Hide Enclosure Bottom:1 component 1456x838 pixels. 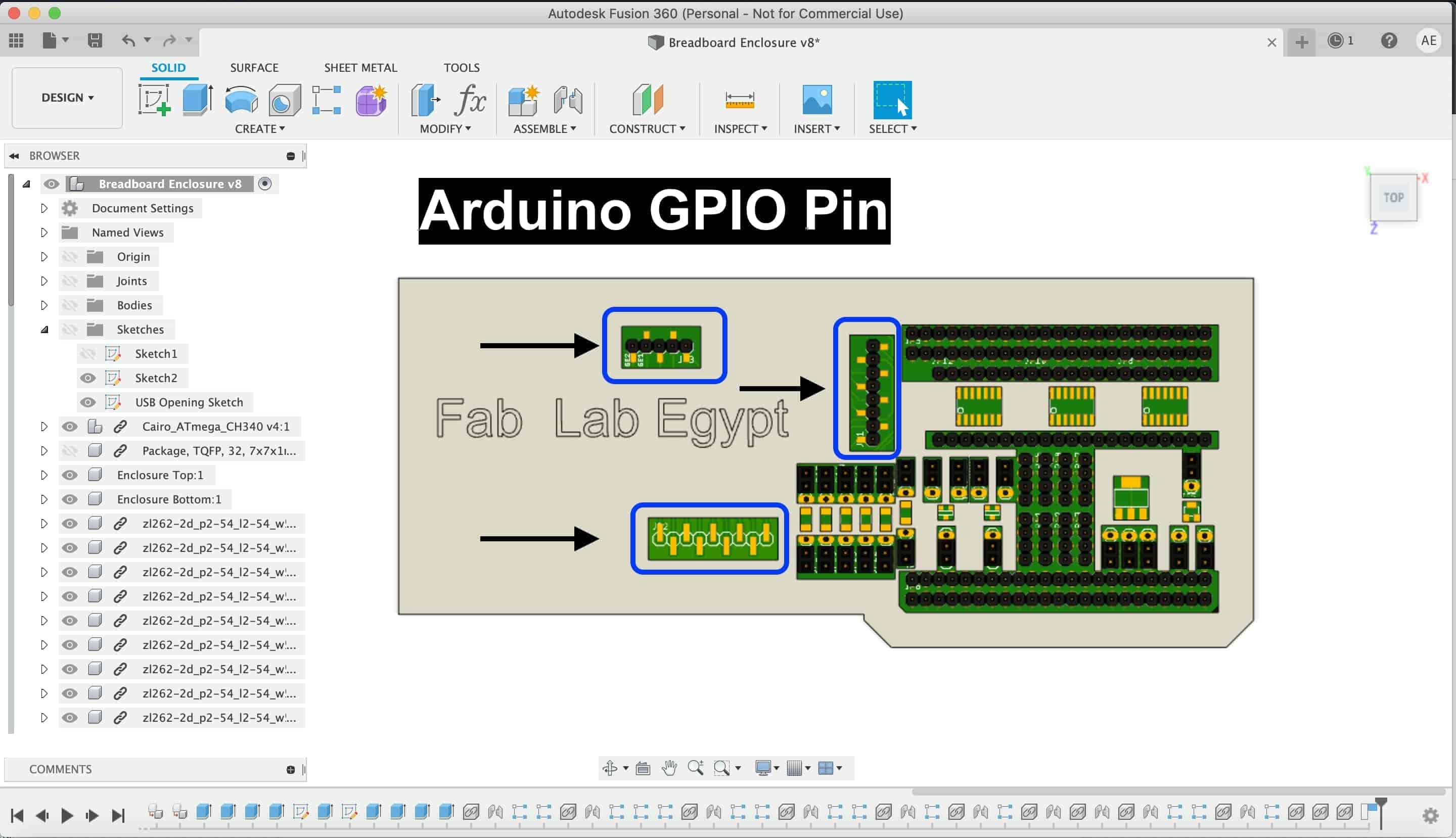[x=70, y=499]
